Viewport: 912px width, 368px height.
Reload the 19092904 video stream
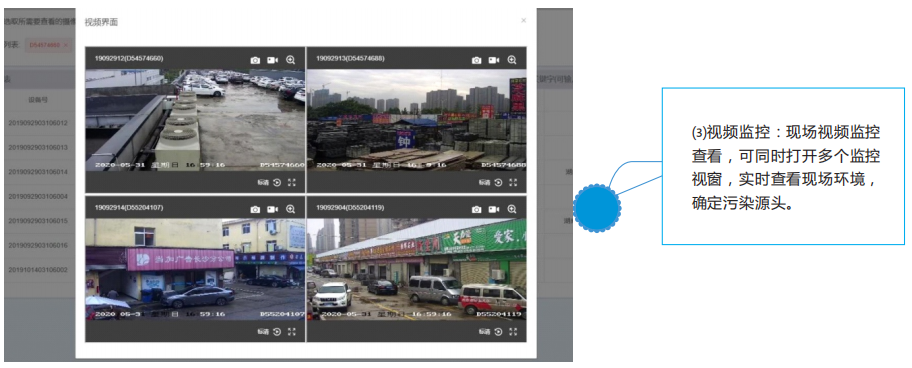tap(498, 331)
